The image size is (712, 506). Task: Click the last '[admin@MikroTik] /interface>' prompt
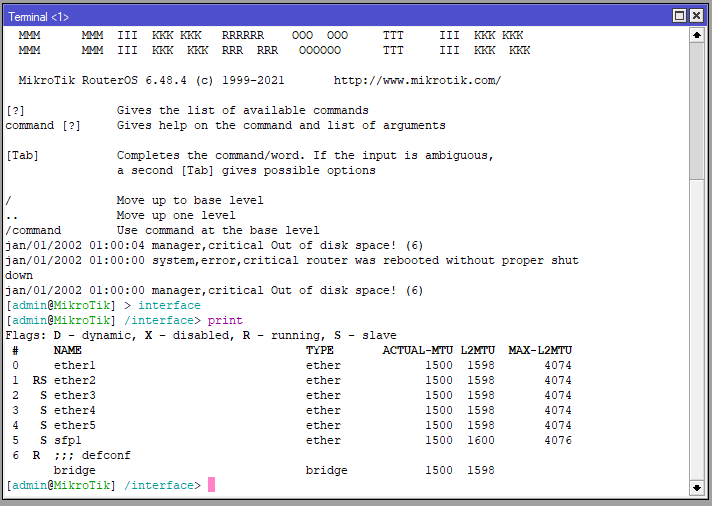[103, 485]
